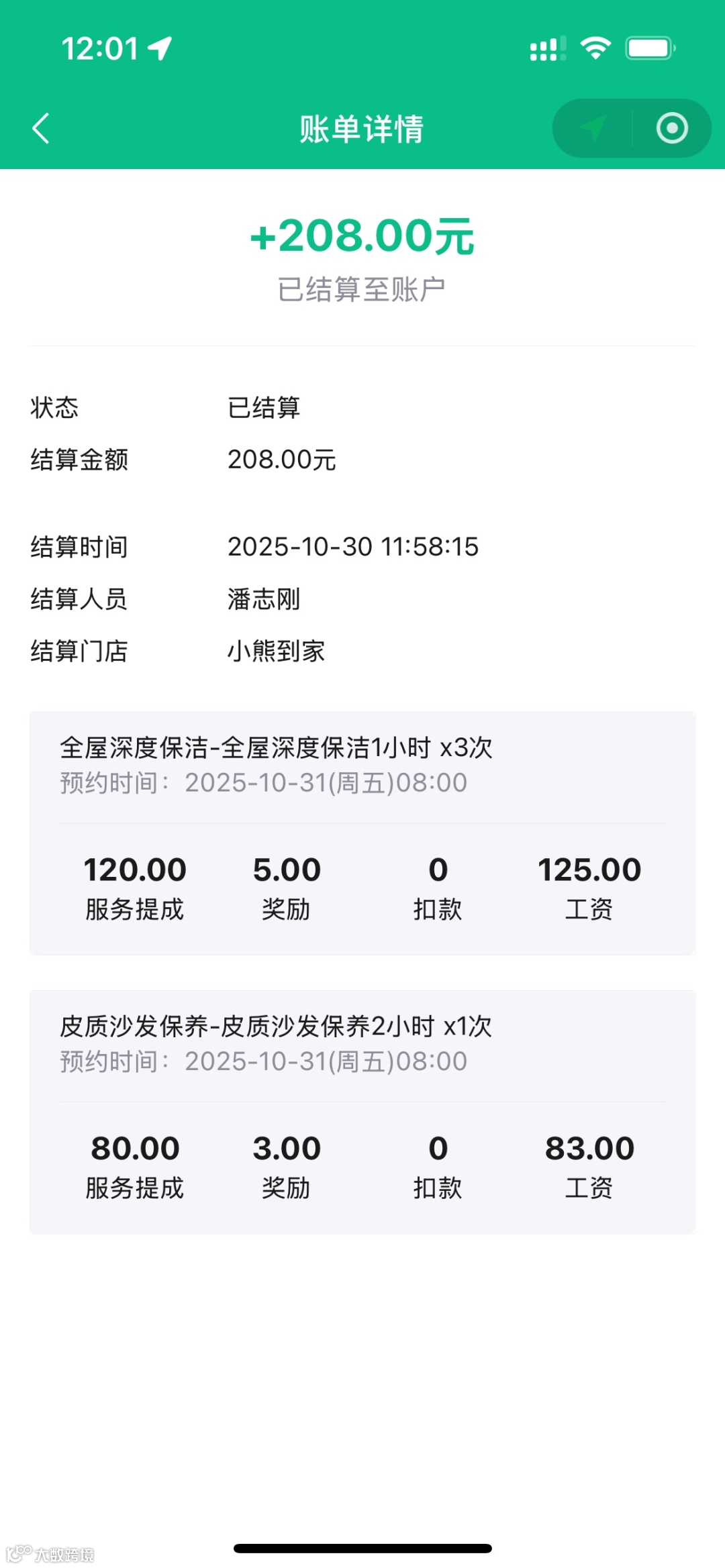Image resolution: width=725 pixels, height=1568 pixels.
Task: Tap the home indicator bar
Action: click(x=362, y=1549)
